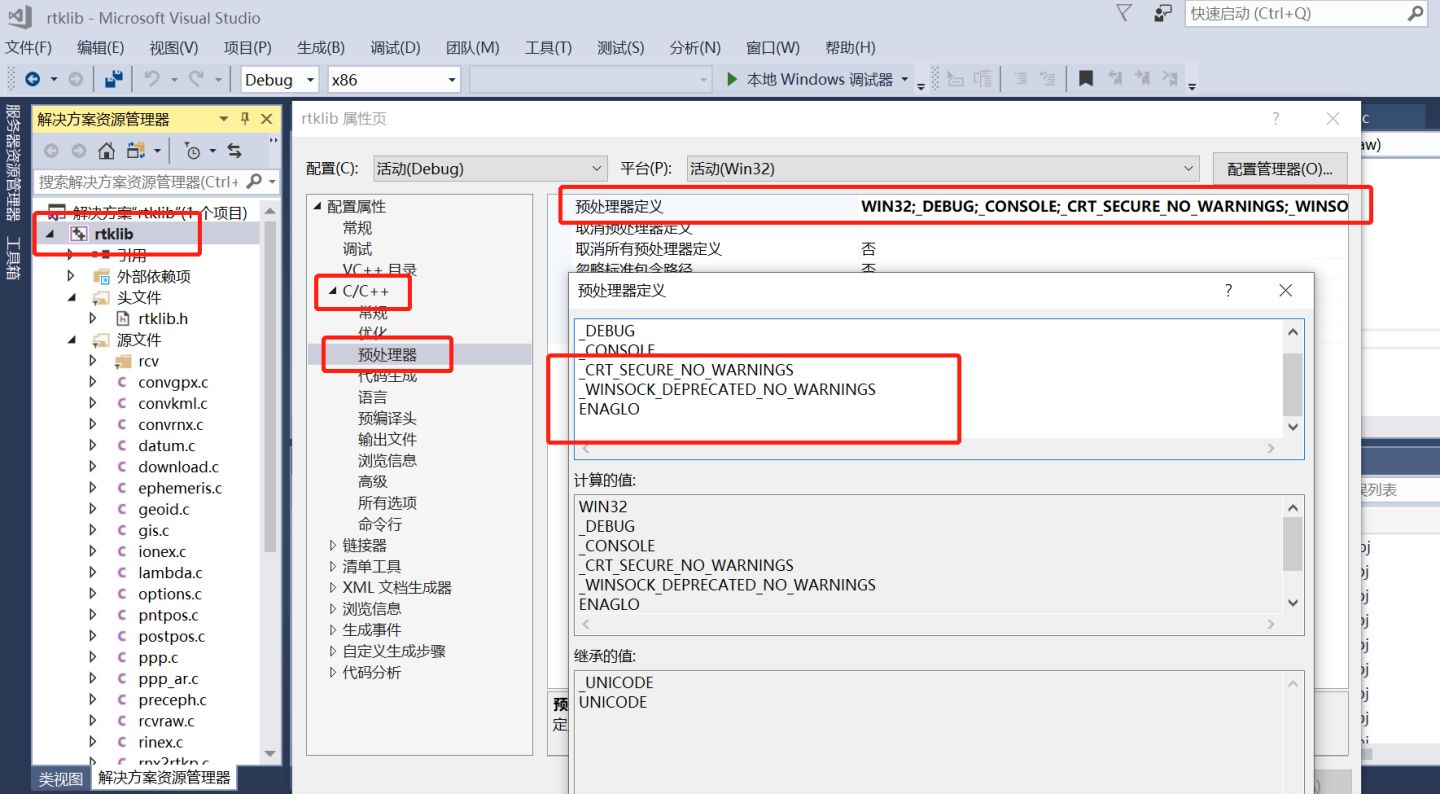Screen dimensions: 1440x794
Task: Click the notifications filter flag icon
Action: [x=1124, y=13]
